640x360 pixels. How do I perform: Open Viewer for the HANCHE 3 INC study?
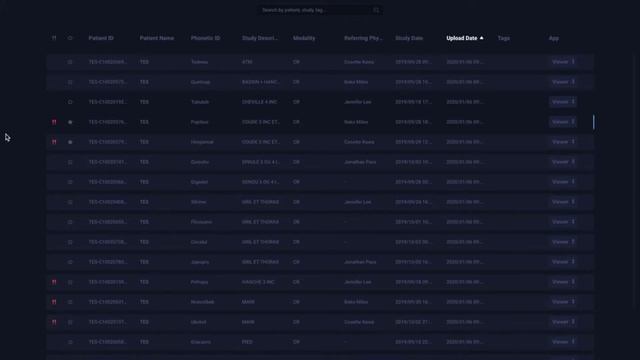click(560, 282)
